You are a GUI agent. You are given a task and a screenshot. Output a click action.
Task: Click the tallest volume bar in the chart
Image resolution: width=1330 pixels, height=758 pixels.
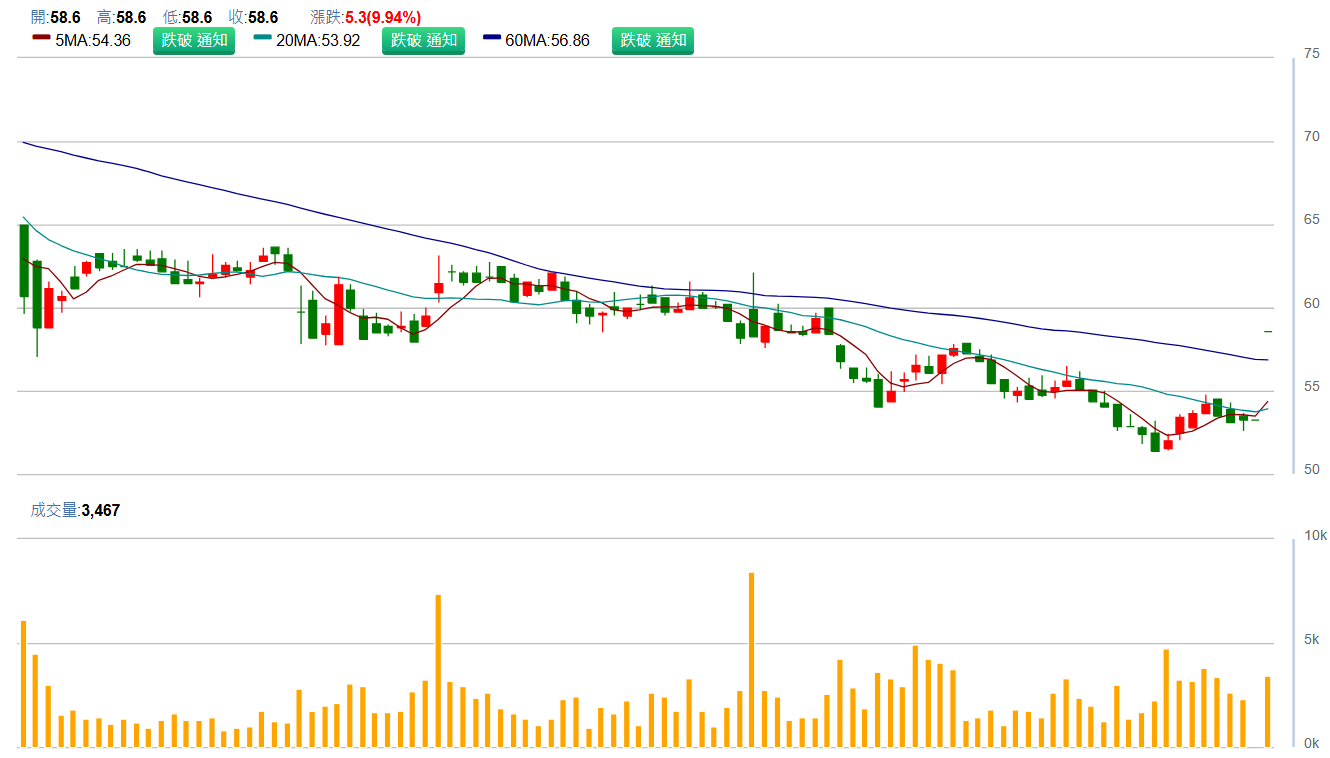[x=751, y=660]
